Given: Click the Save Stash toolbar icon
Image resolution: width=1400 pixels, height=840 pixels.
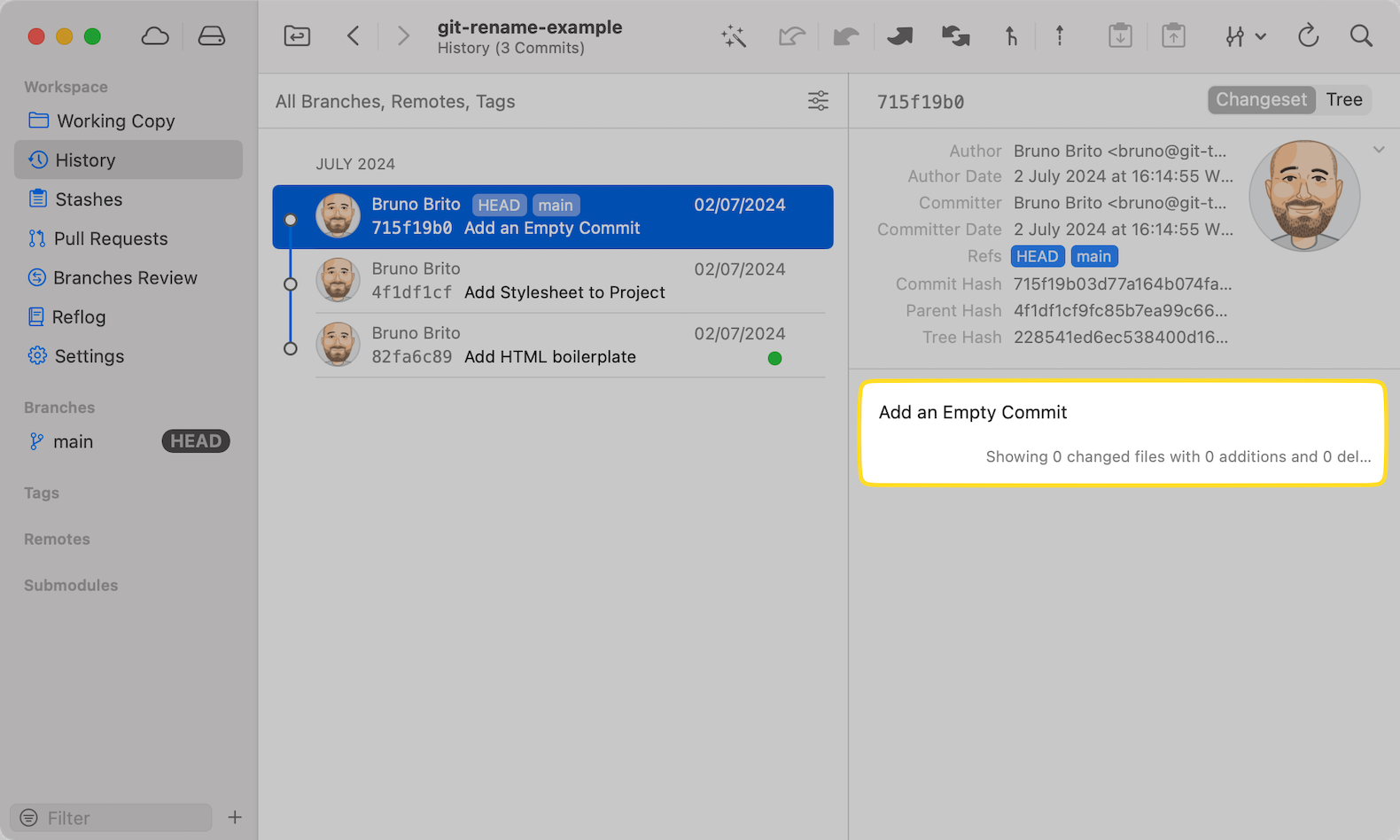Looking at the screenshot, I should (1120, 36).
